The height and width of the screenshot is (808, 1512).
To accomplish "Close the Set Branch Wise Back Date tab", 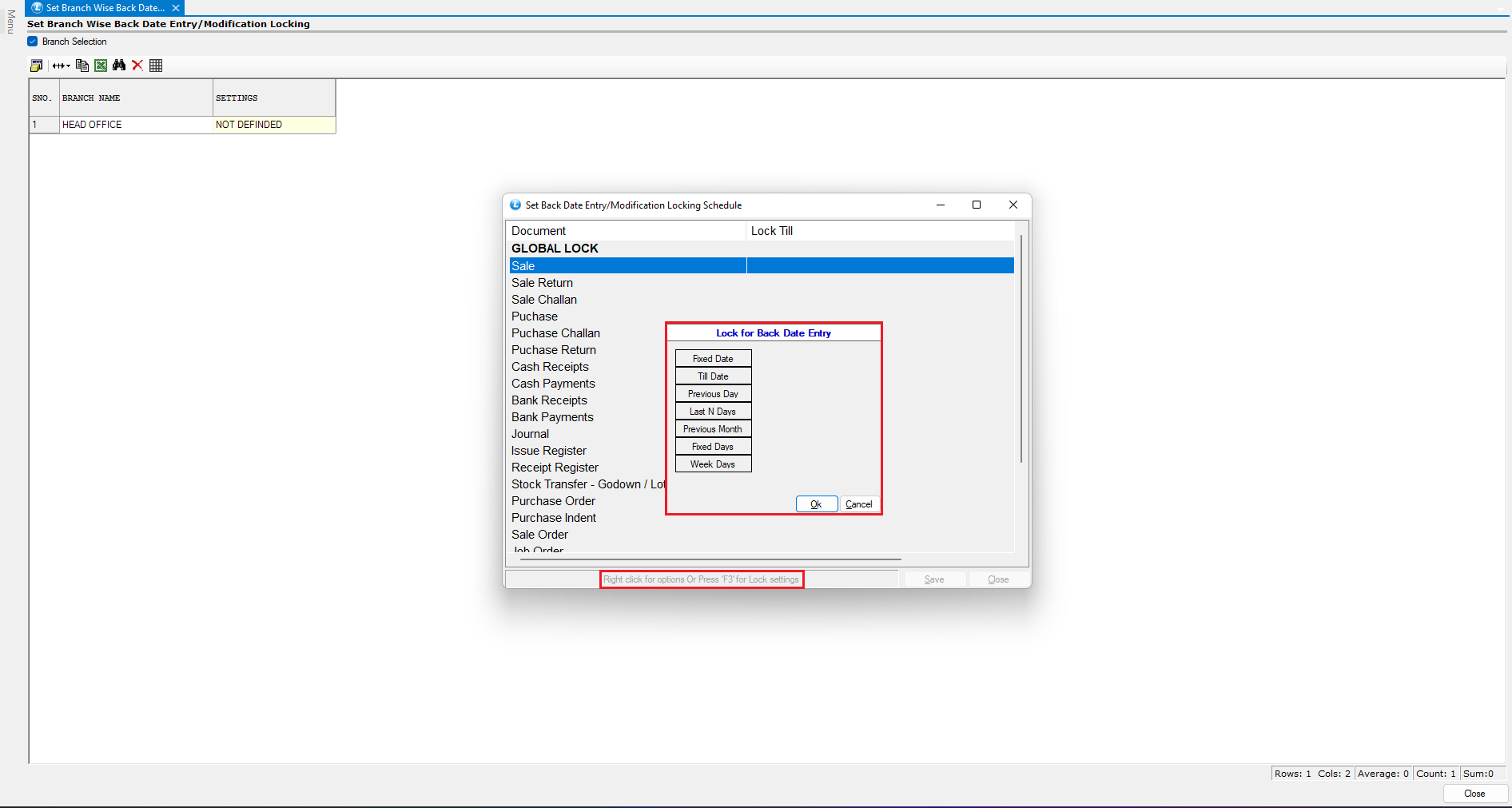I will [176, 8].
